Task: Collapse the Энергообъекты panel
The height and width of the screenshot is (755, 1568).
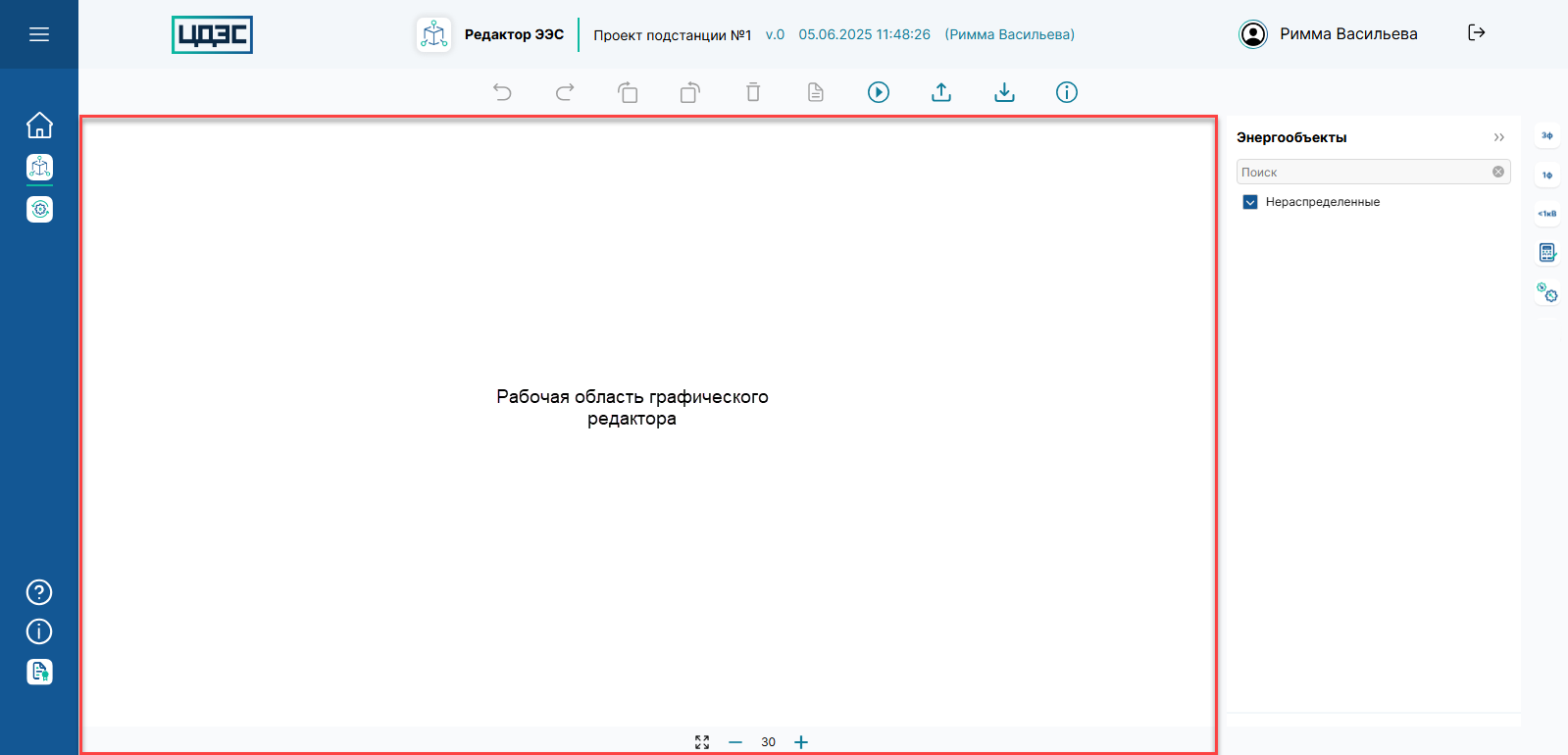Action: tap(1498, 137)
